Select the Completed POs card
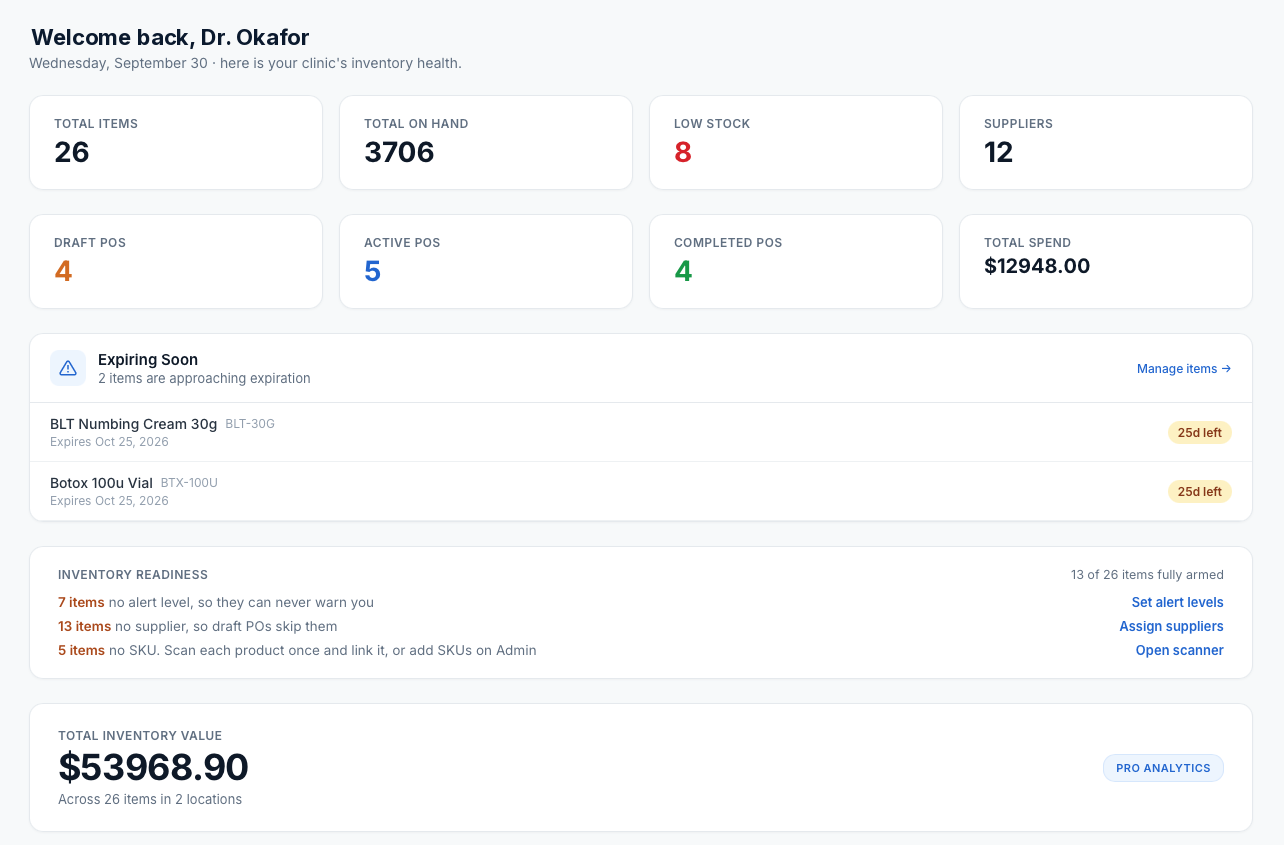The image size is (1284, 845). [x=796, y=262]
